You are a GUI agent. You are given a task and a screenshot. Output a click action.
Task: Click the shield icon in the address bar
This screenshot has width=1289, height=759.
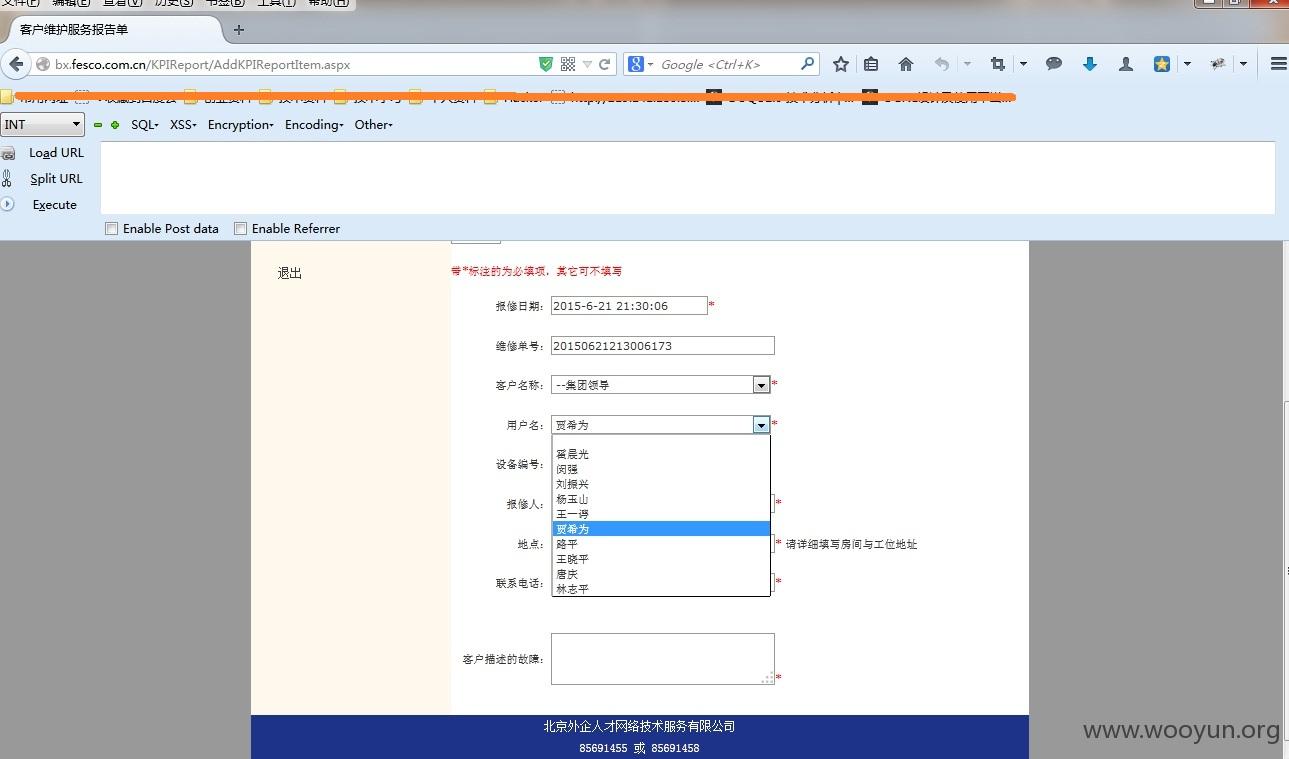click(x=546, y=64)
